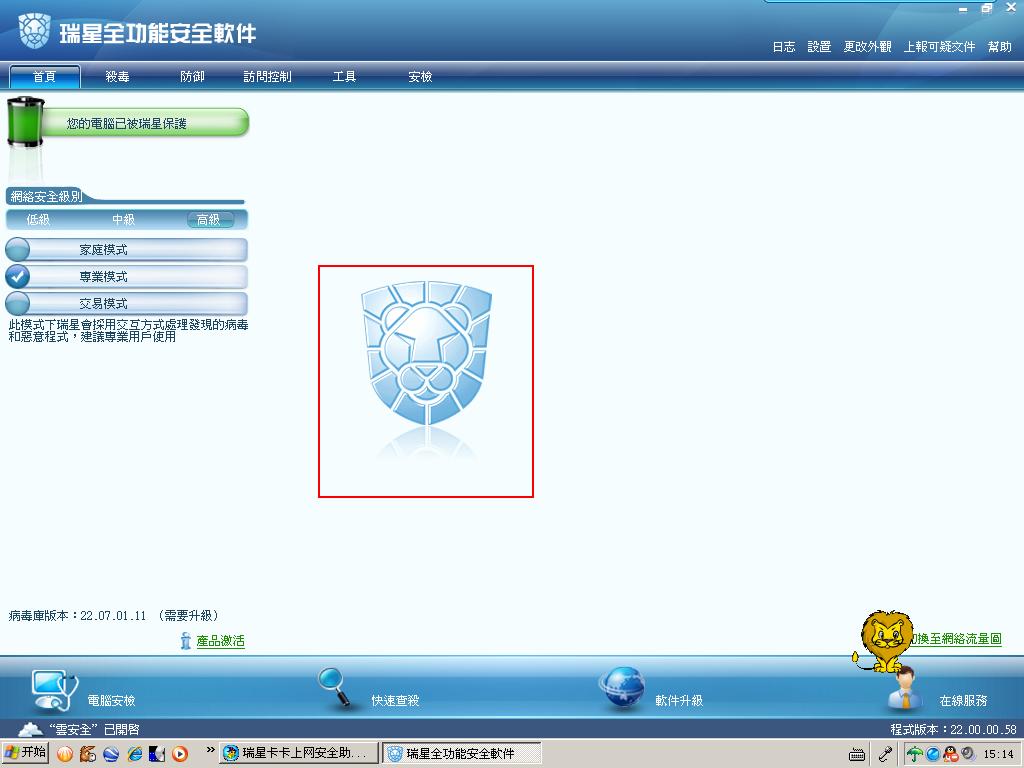Image resolution: width=1024 pixels, height=768 pixels.
Task: Select 家庭模式 home mode
Action: 127,249
